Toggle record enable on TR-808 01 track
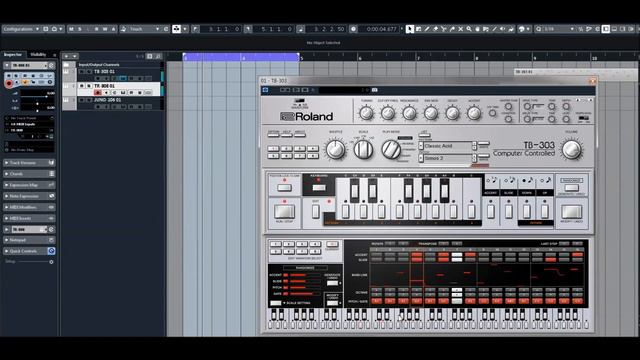This screenshot has height=360, width=640. point(98,93)
